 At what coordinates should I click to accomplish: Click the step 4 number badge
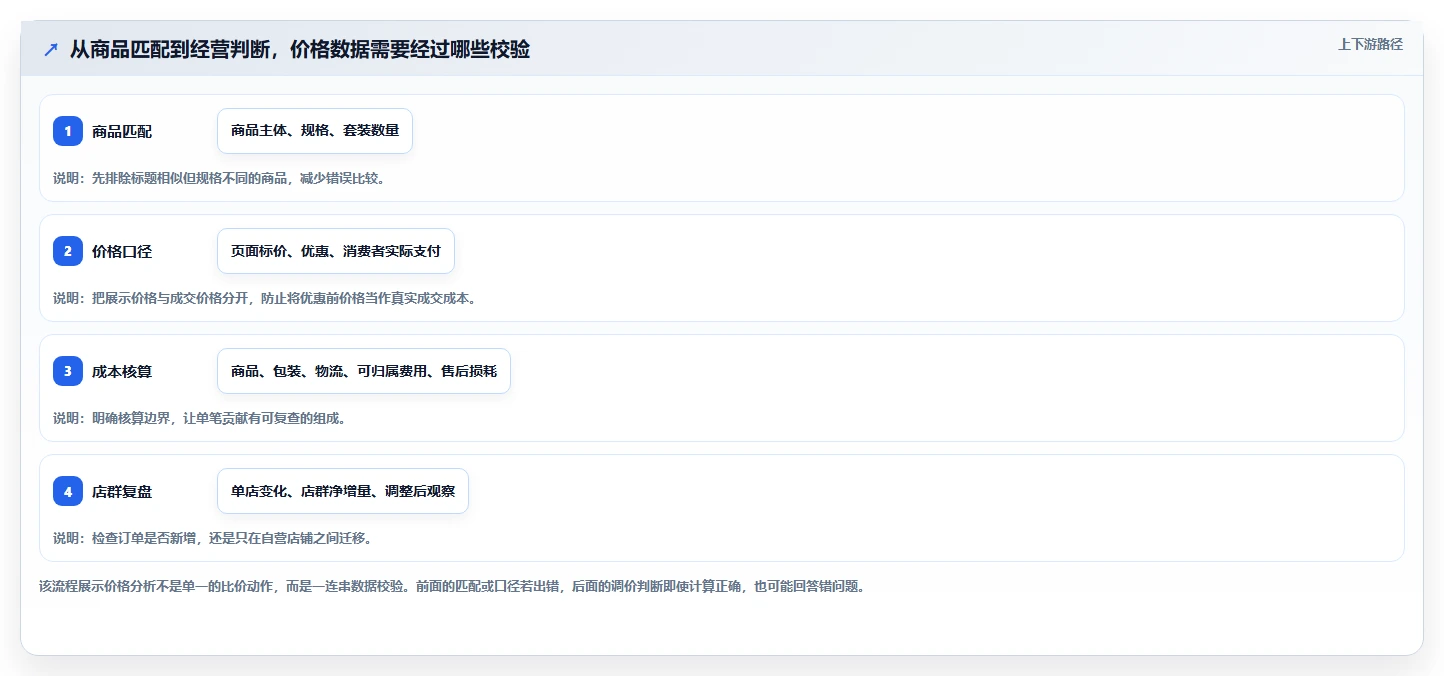click(68, 491)
